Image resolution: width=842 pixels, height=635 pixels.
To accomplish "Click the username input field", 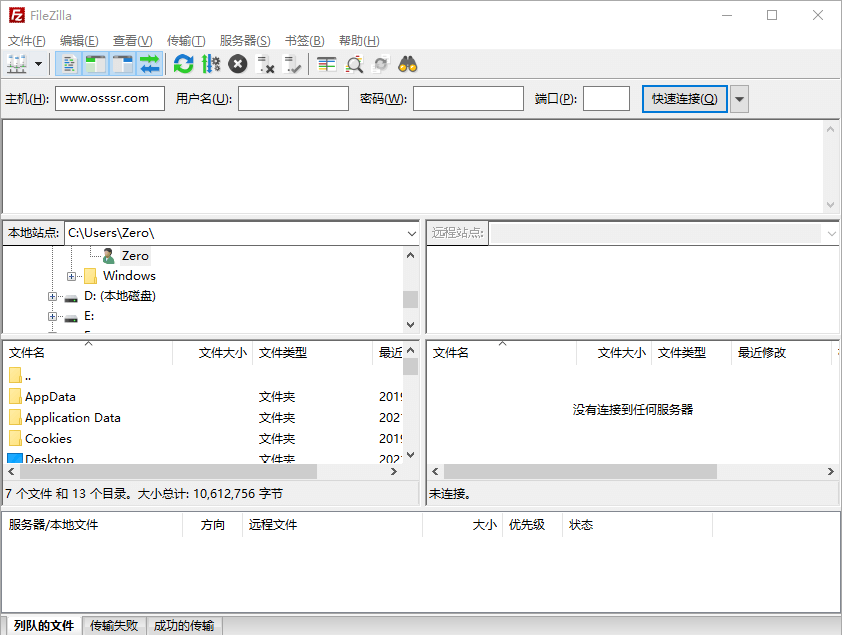I will tap(293, 99).
